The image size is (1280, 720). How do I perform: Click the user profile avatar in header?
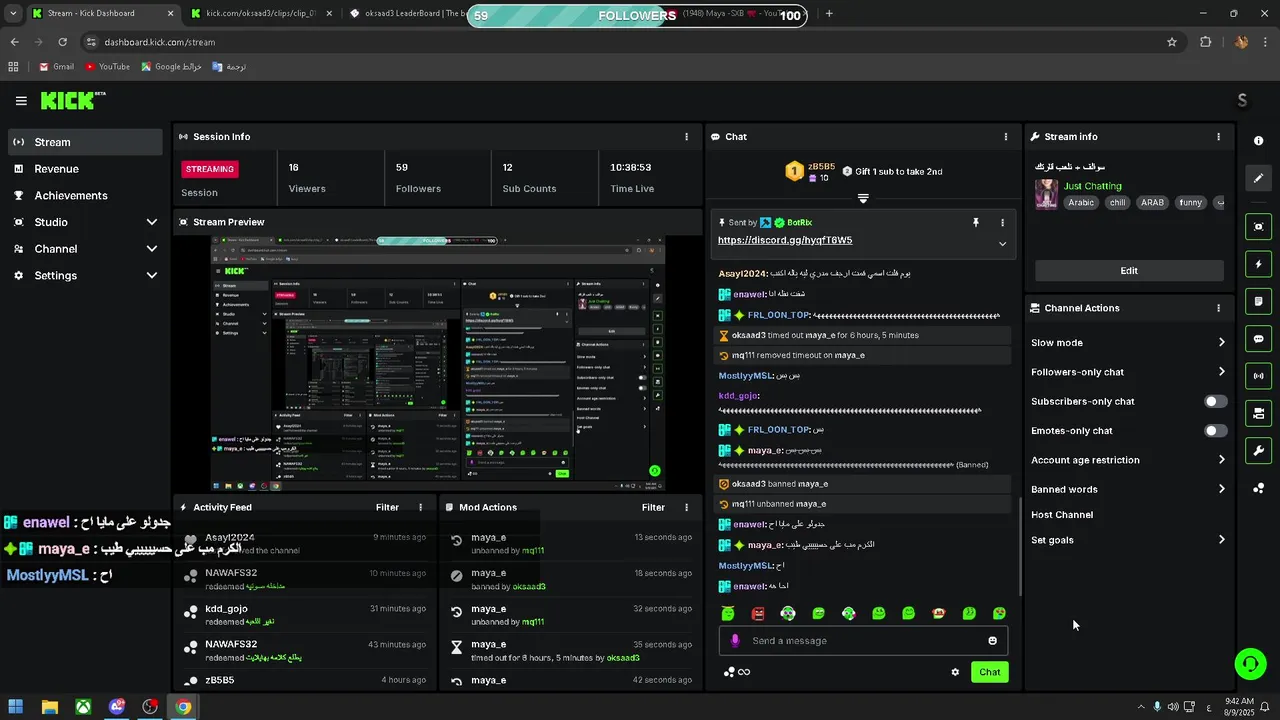1242,100
